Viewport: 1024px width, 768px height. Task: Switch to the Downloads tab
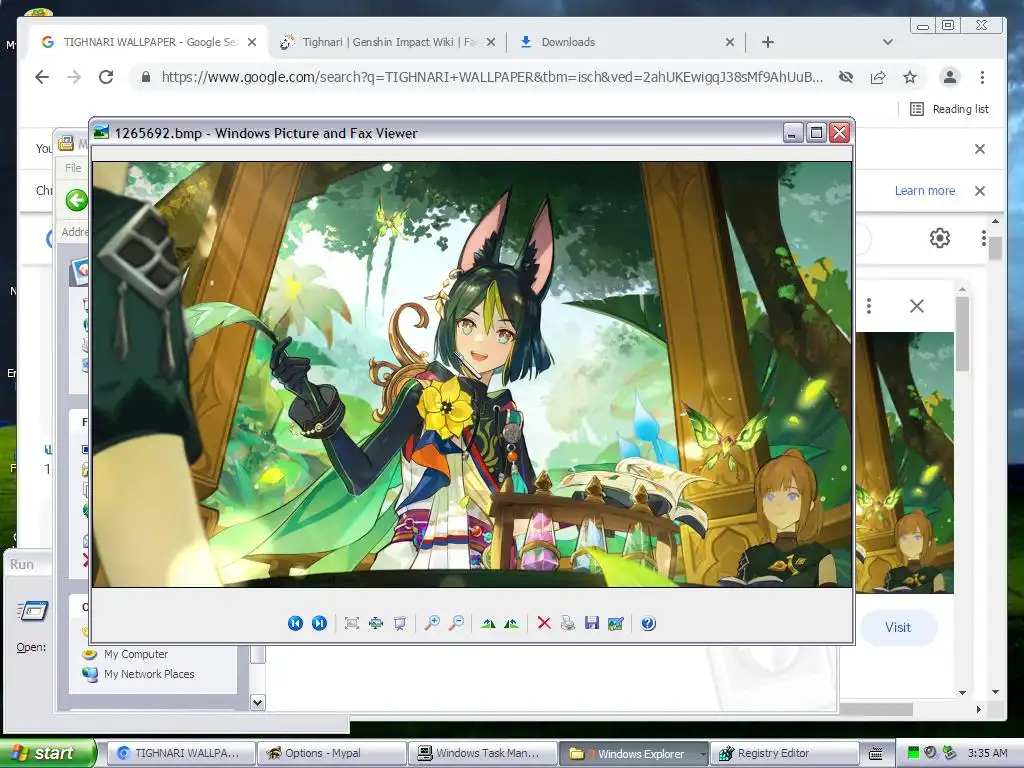coord(624,42)
